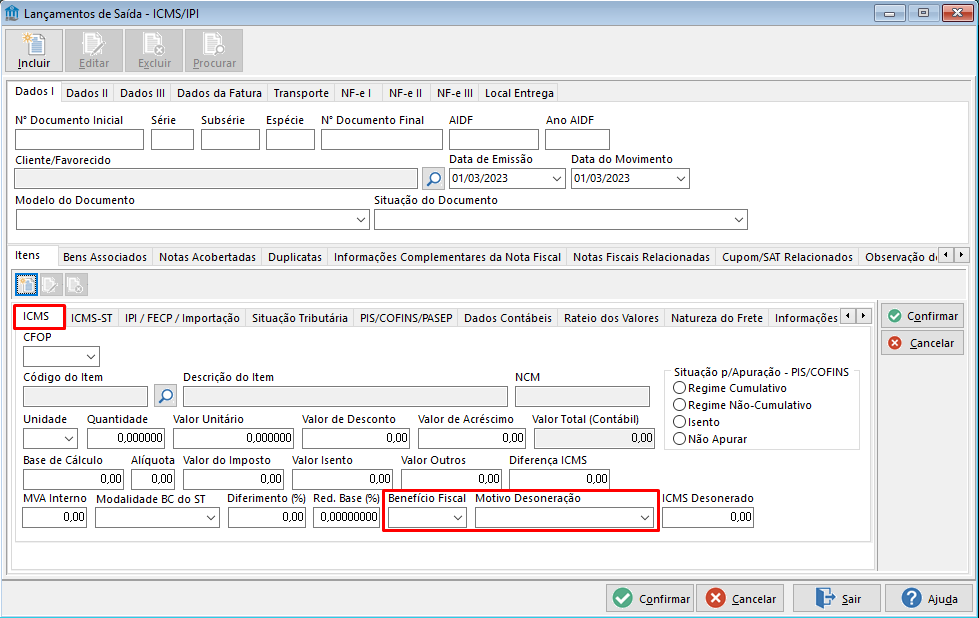Click the bottom Cancelar button
979x618 pixels.
pyautogui.click(x=741, y=599)
